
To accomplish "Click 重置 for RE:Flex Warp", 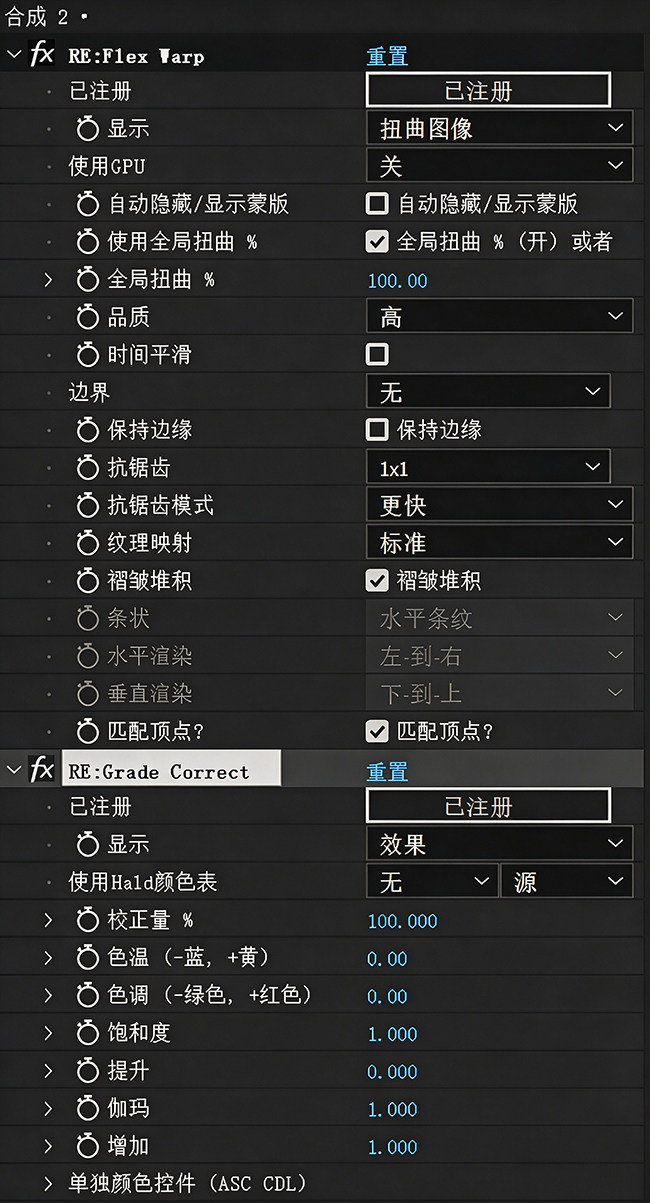I will coord(387,56).
